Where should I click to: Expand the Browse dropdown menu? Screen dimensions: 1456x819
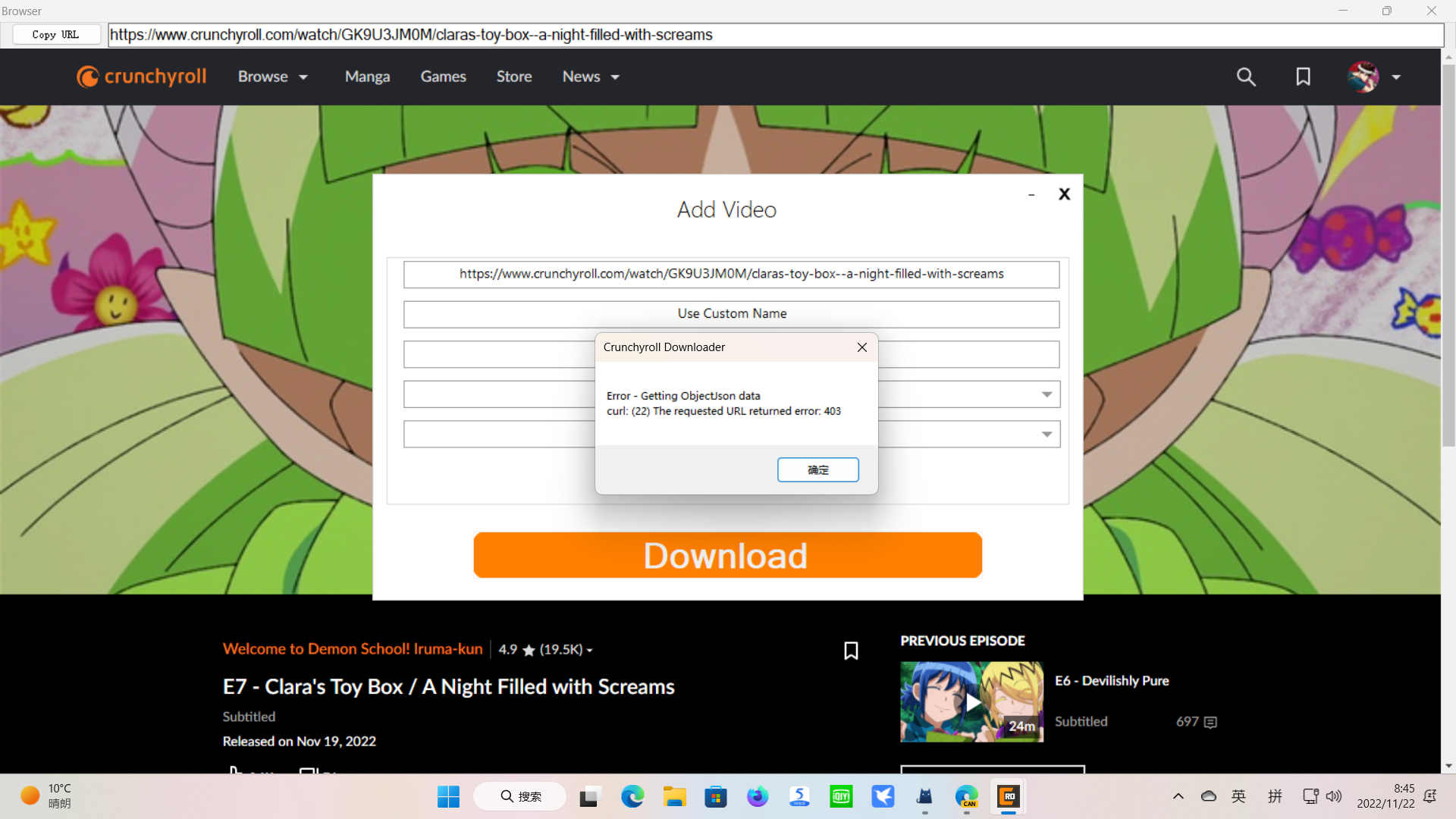(x=273, y=77)
